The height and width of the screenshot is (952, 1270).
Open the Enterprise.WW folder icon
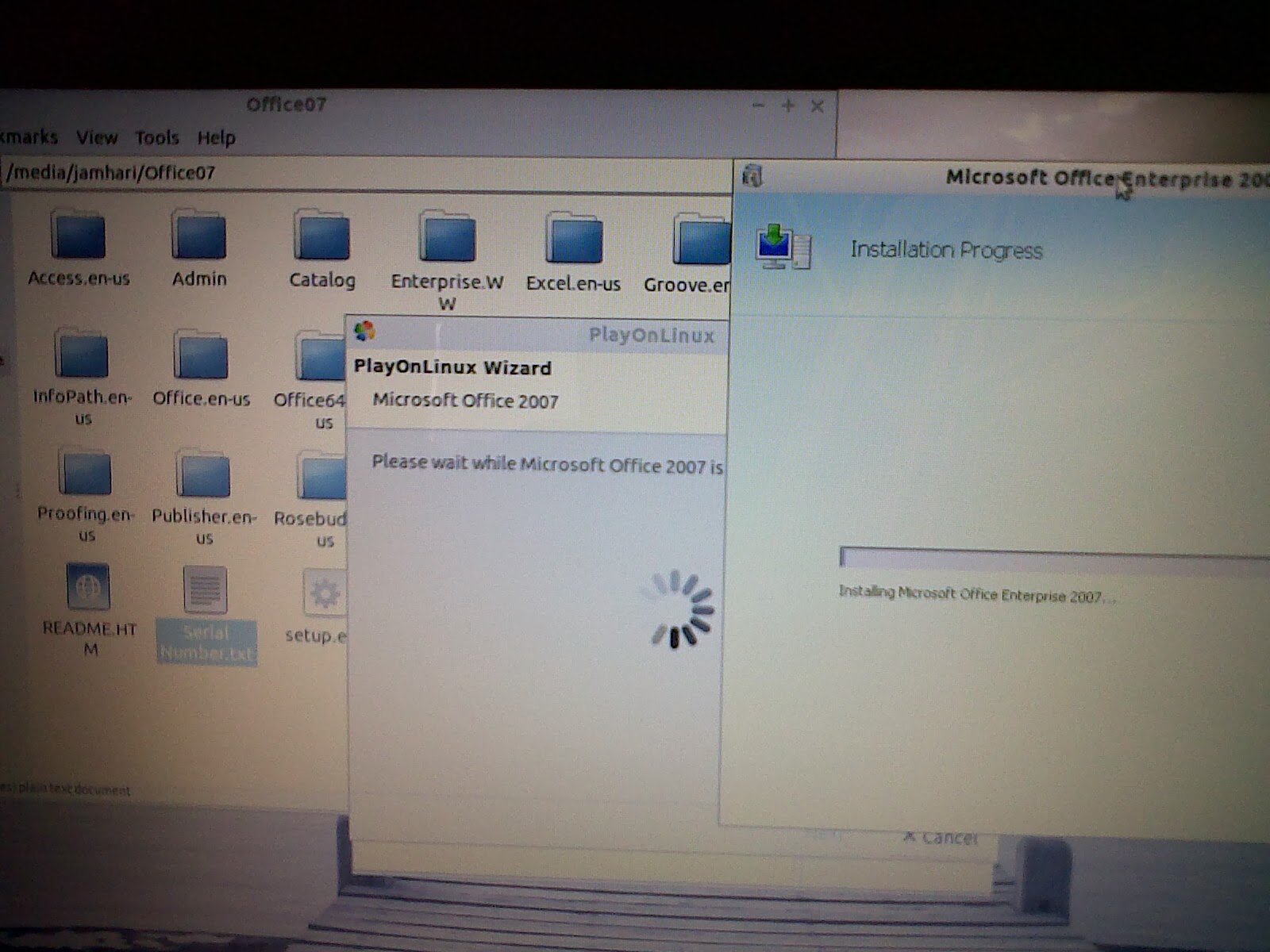(447, 236)
